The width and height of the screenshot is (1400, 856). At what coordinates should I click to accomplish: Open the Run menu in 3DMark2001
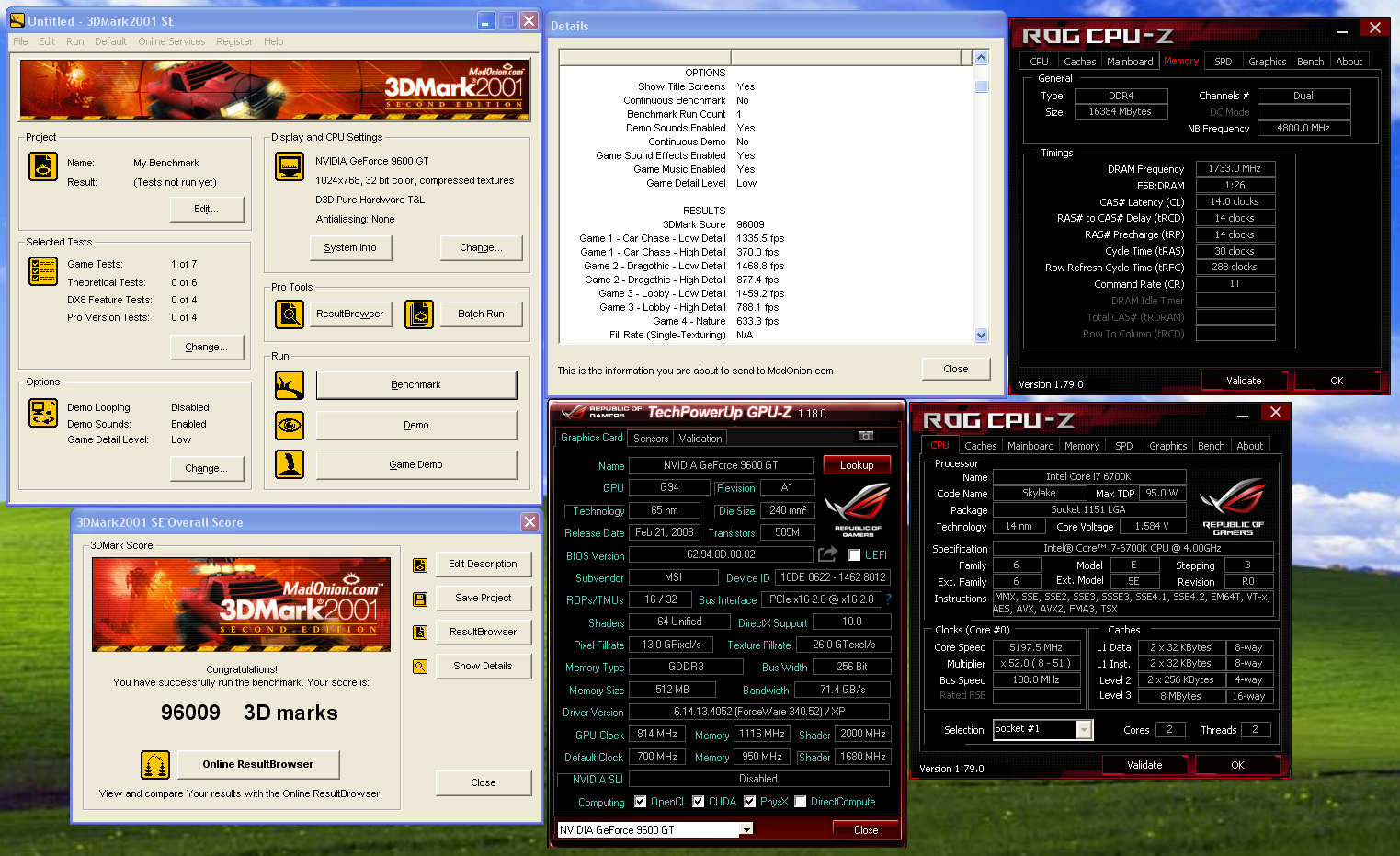point(75,41)
